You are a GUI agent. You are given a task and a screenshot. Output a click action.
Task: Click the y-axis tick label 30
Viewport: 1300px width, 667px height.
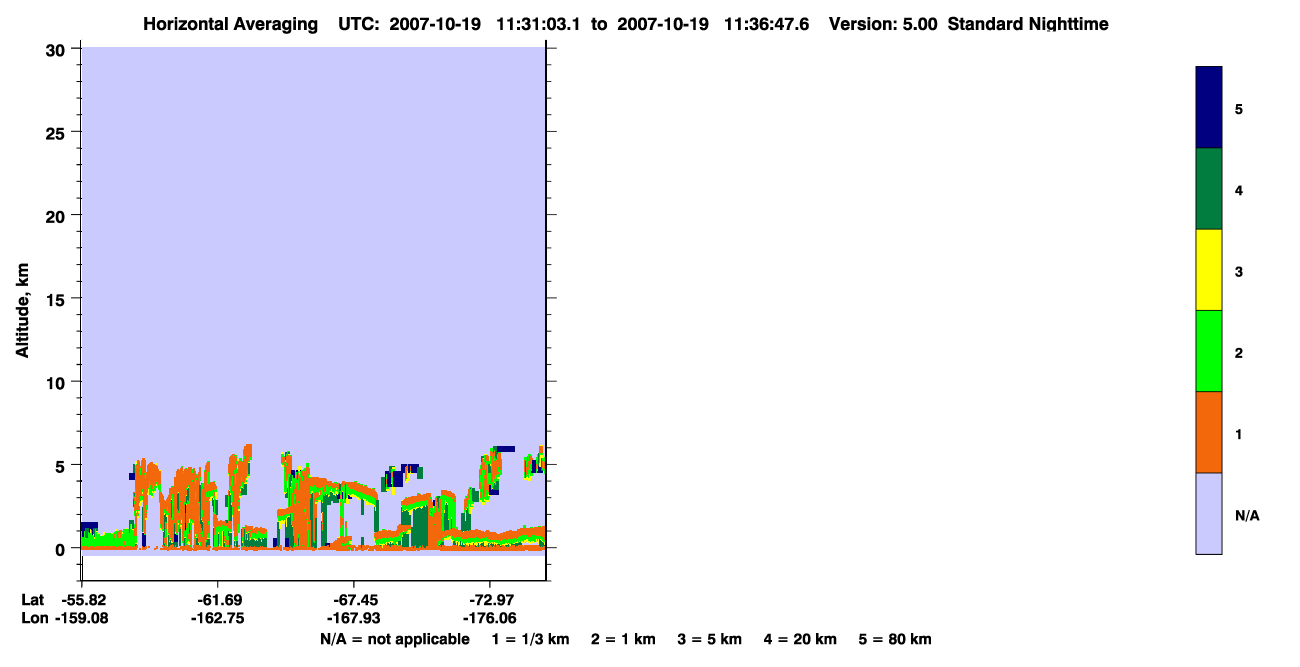pyautogui.click(x=58, y=49)
